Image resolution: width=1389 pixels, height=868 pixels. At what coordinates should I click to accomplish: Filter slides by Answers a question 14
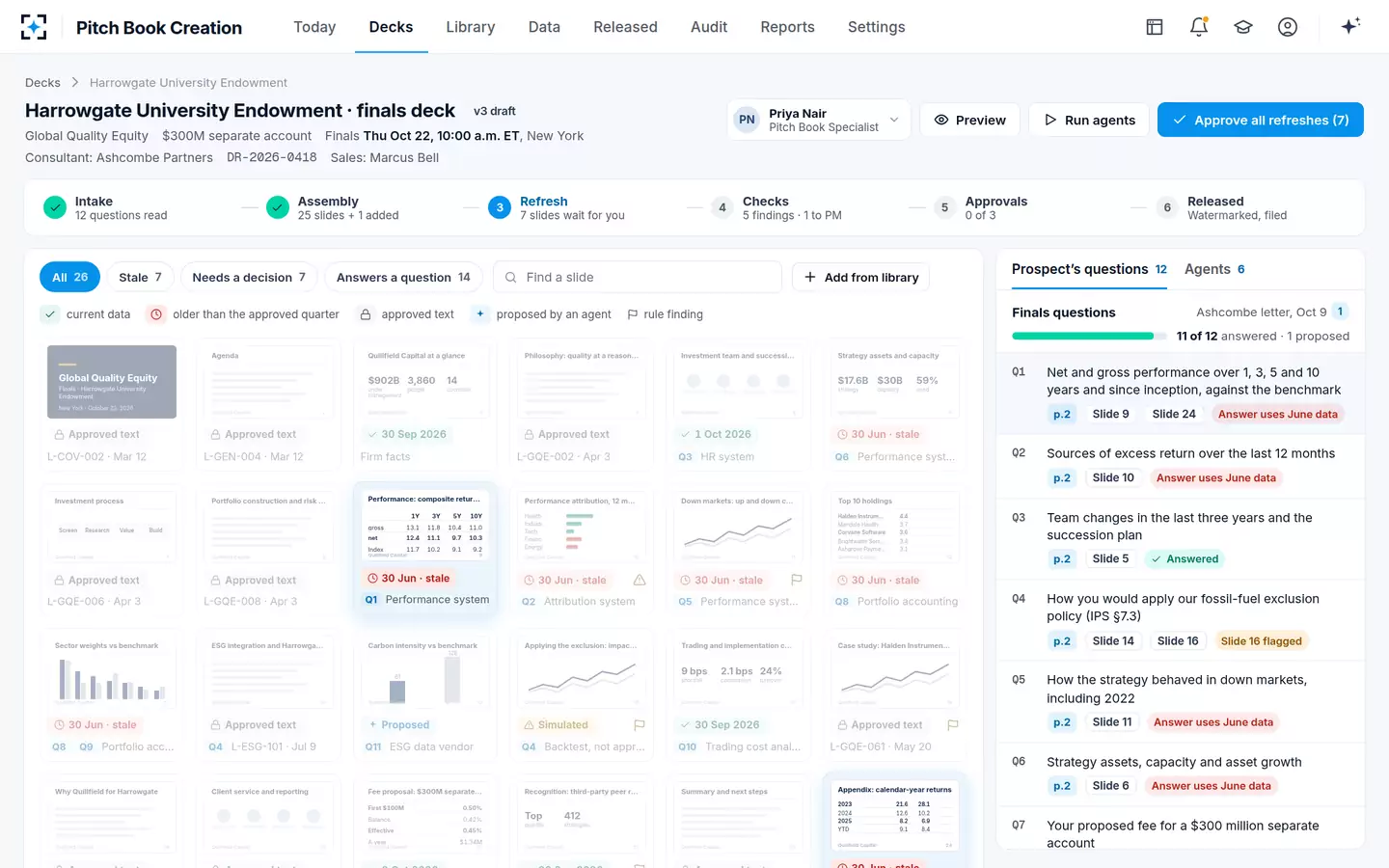click(x=403, y=277)
